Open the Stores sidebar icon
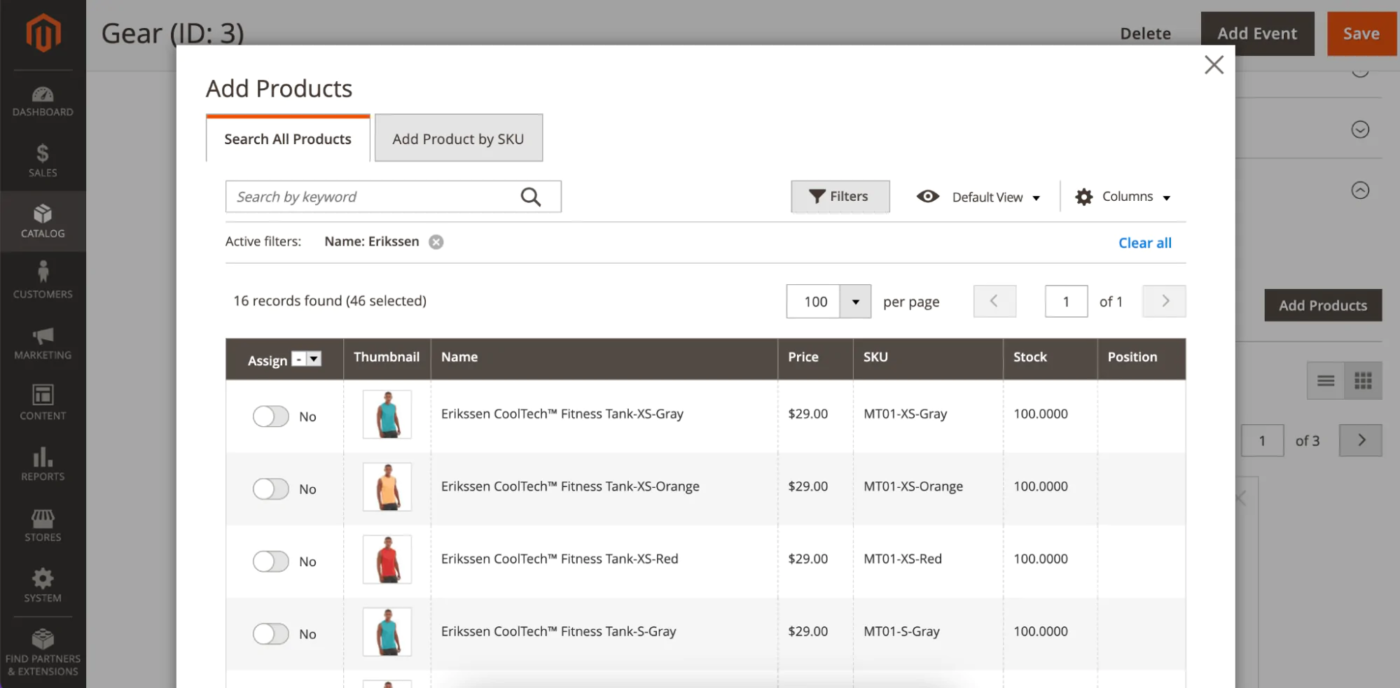The height and width of the screenshot is (688, 1400). pos(42,524)
